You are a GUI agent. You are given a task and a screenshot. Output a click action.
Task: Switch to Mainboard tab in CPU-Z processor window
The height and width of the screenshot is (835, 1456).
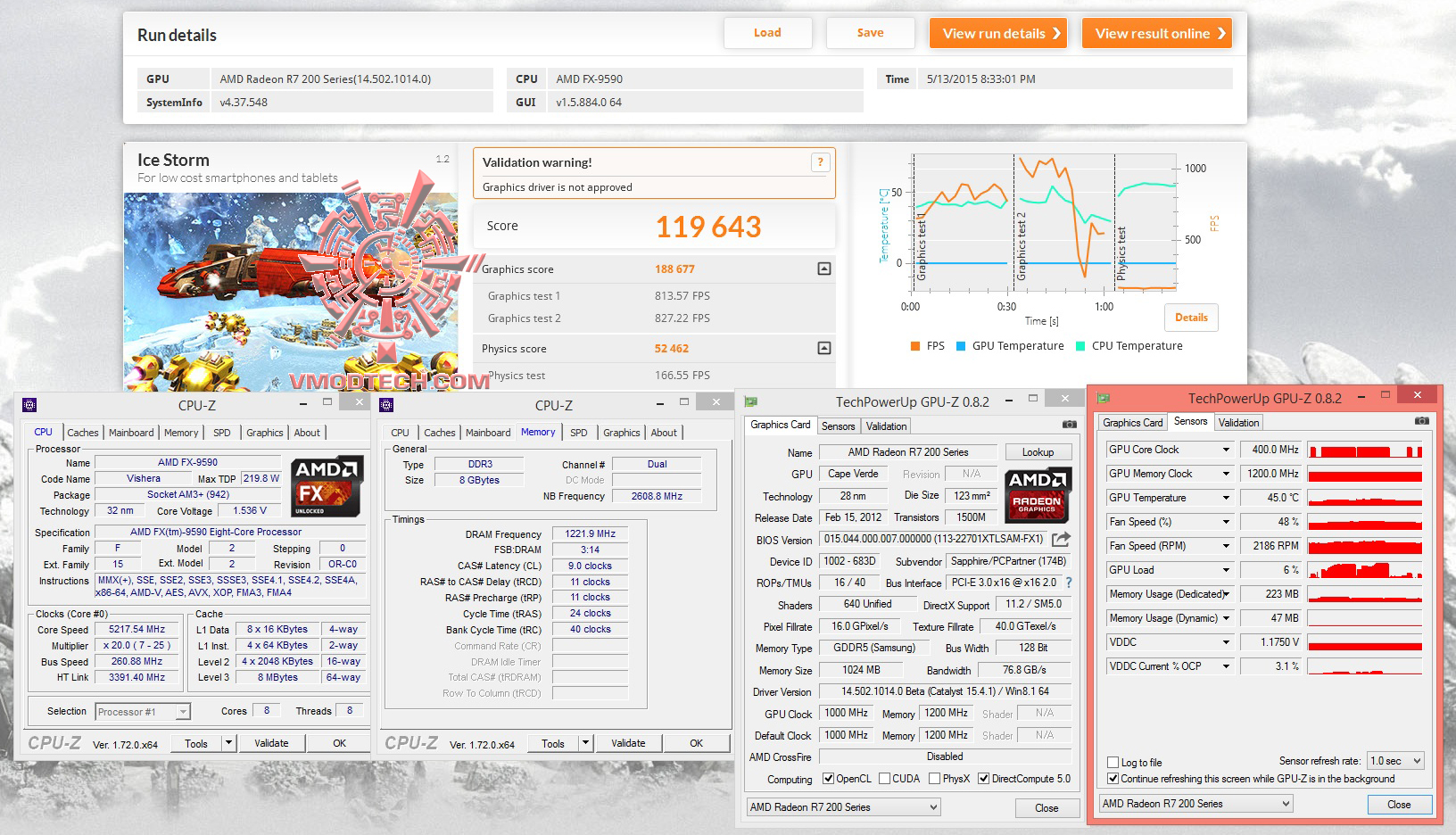pyautogui.click(x=131, y=433)
